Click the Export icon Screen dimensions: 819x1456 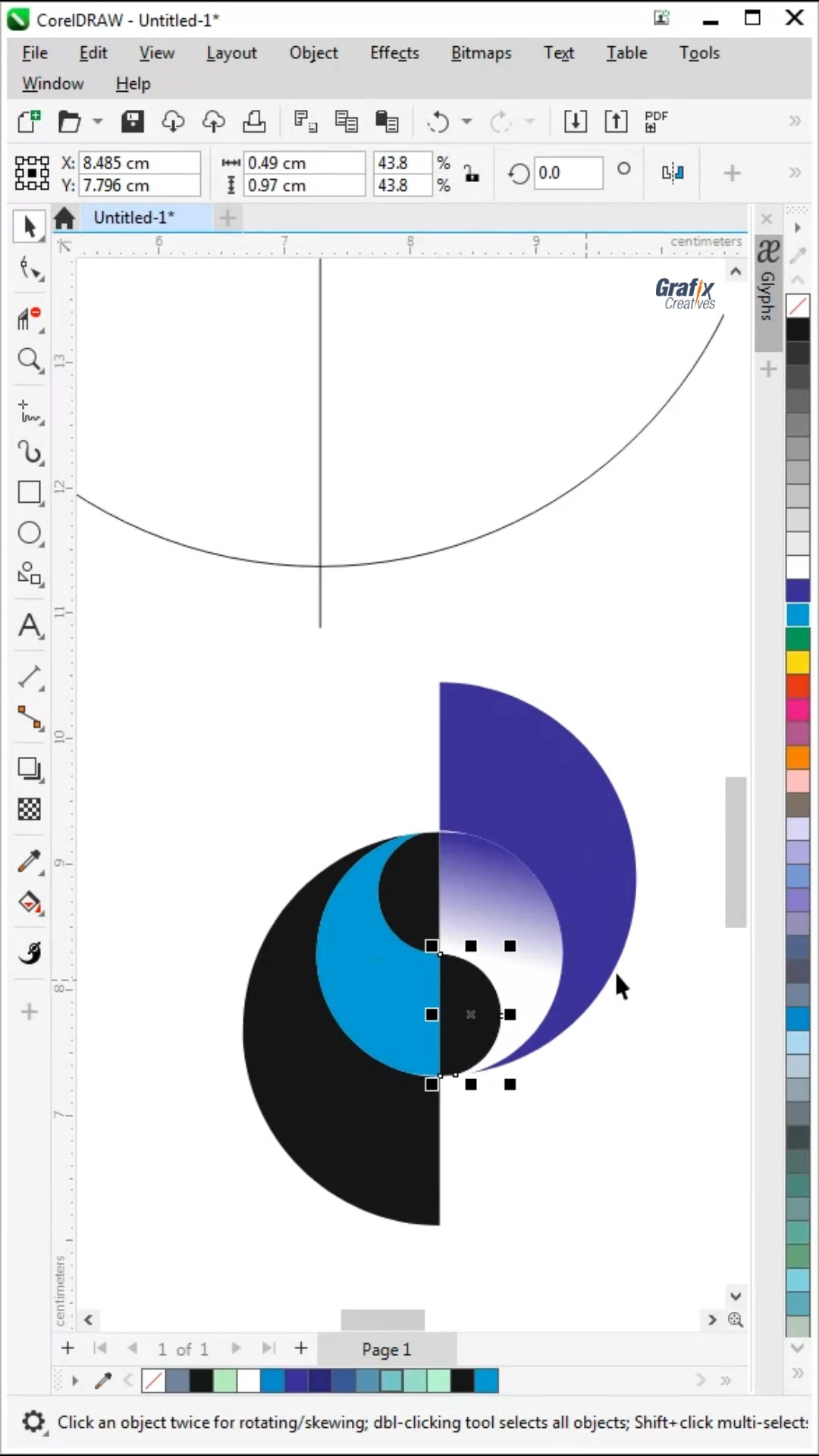pyautogui.click(x=616, y=121)
